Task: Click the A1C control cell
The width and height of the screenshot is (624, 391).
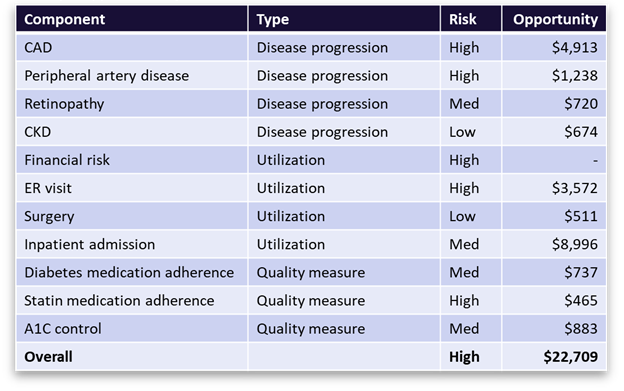Action: 132,329
